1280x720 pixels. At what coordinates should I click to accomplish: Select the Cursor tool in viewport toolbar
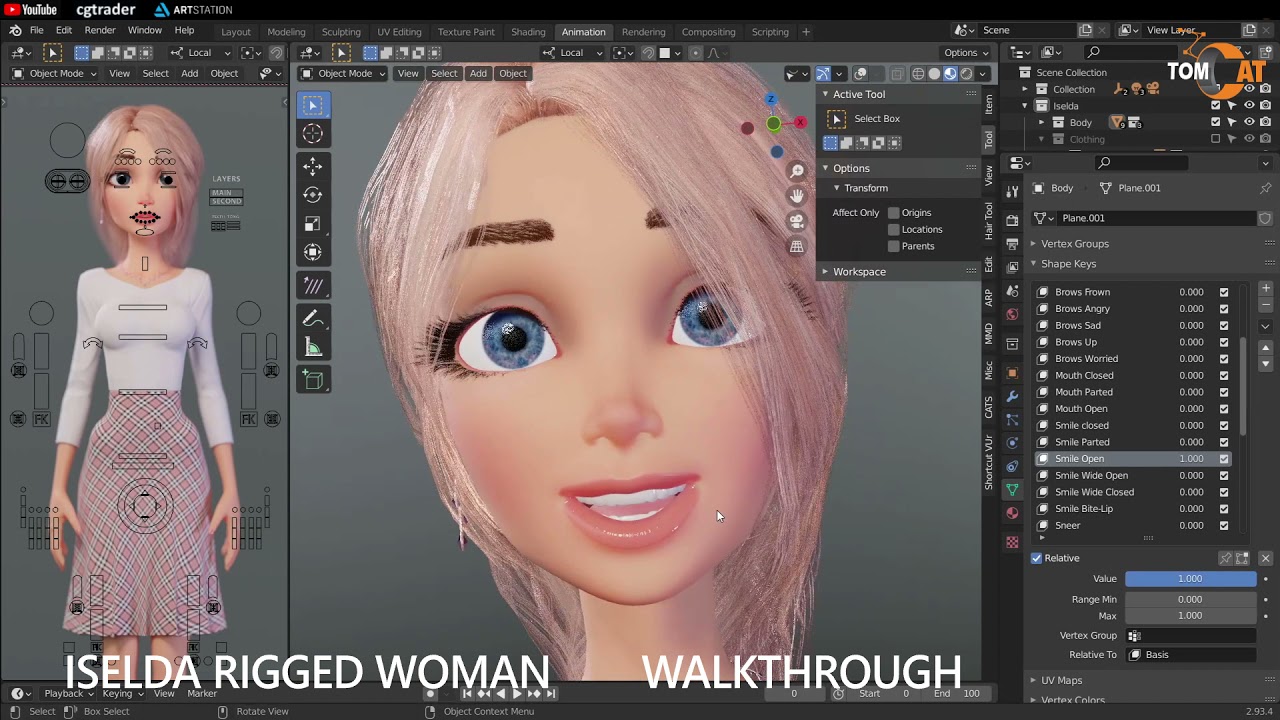click(313, 134)
